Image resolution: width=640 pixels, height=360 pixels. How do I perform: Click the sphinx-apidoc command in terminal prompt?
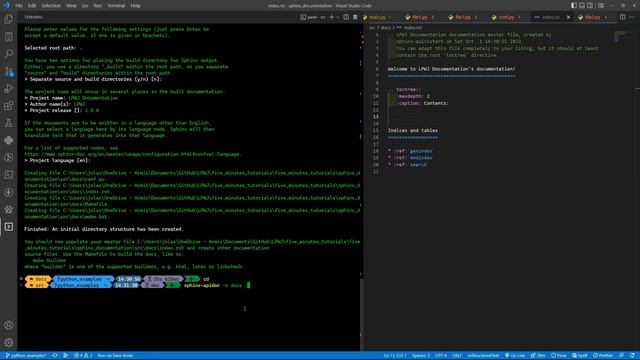(x=213, y=285)
